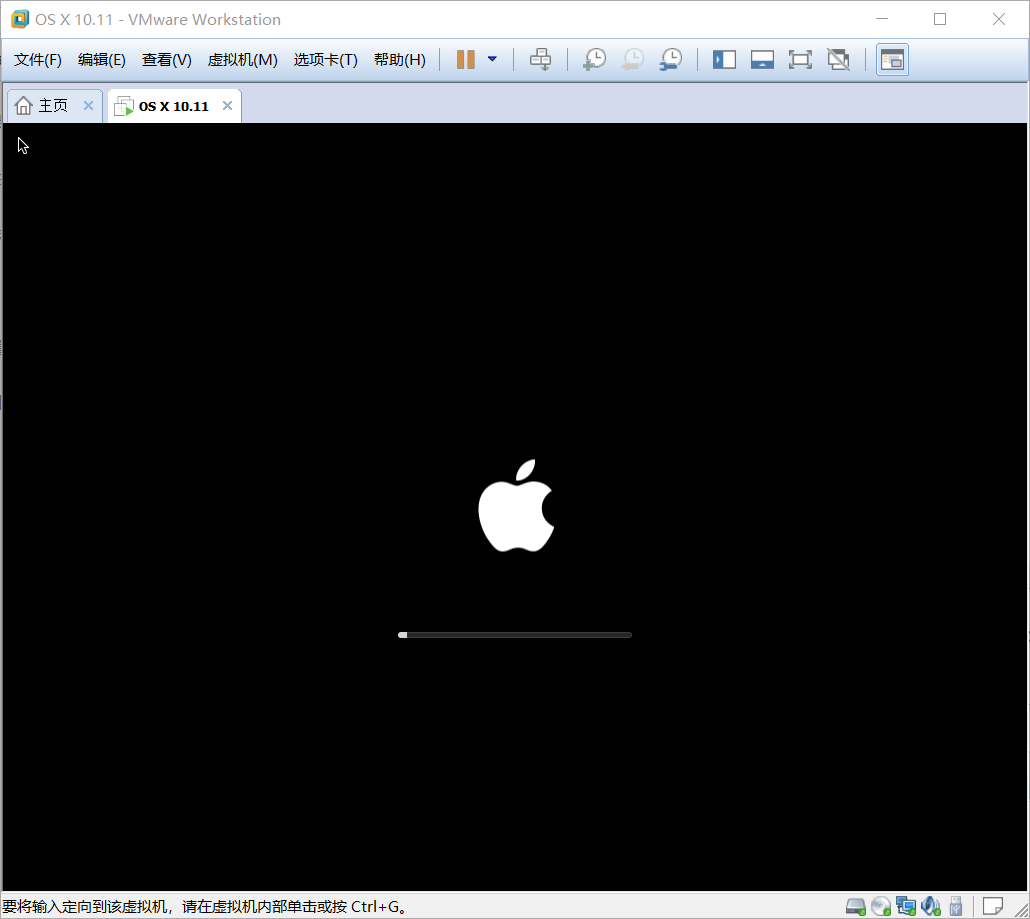Open the power options dropdown arrow
The height and width of the screenshot is (919, 1030).
click(492, 59)
